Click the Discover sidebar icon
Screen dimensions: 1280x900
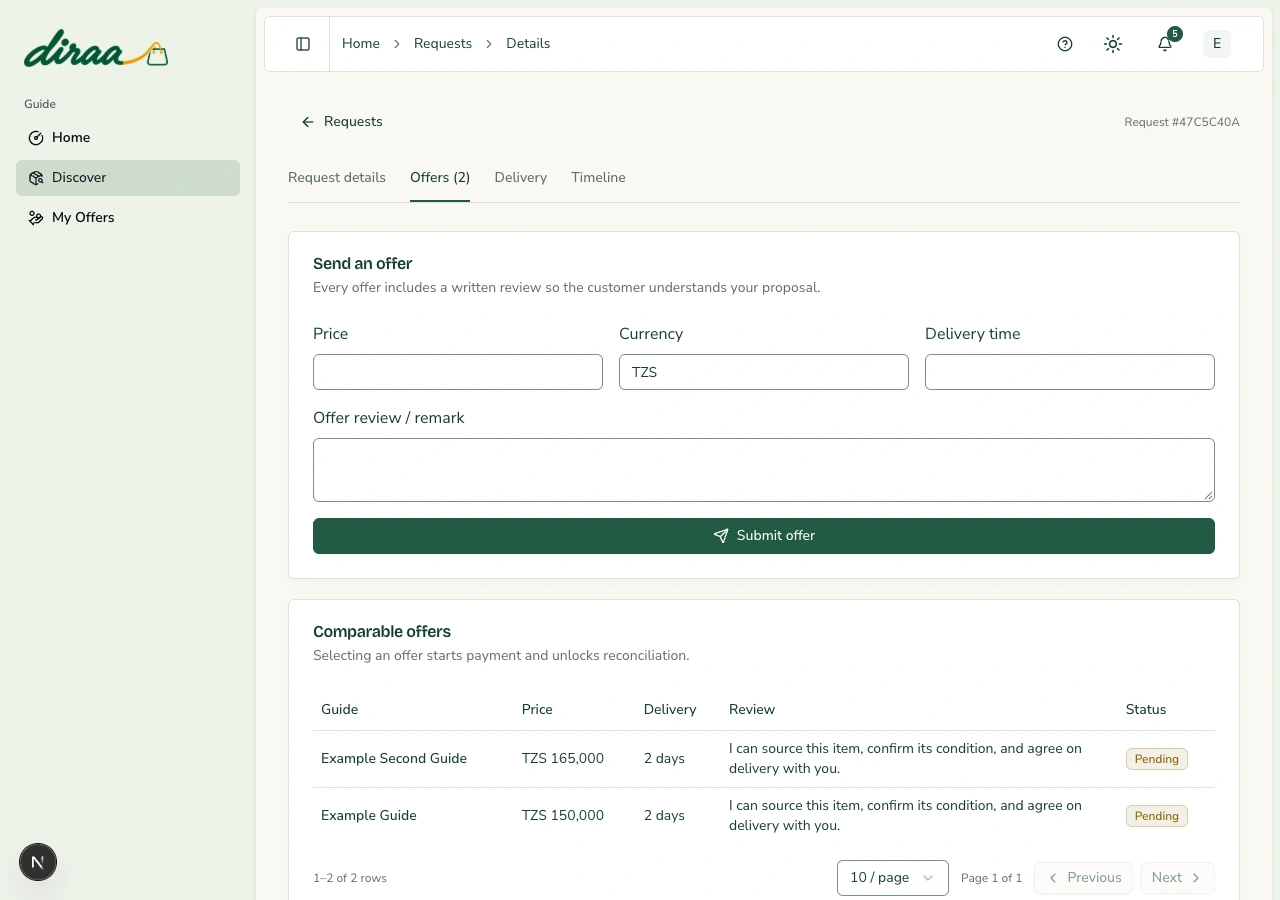click(36, 178)
